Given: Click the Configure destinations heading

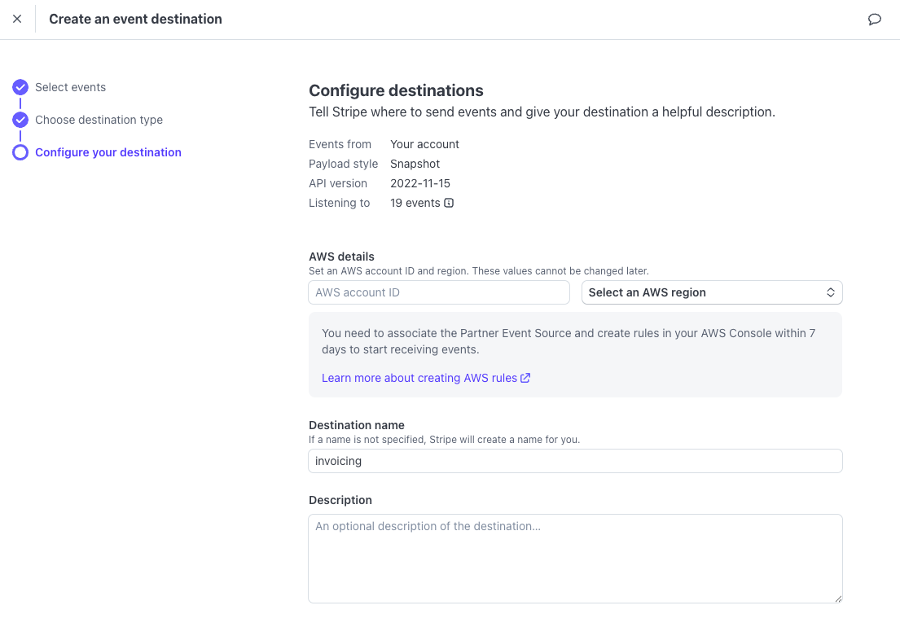Looking at the screenshot, I should click(x=396, y=90).
